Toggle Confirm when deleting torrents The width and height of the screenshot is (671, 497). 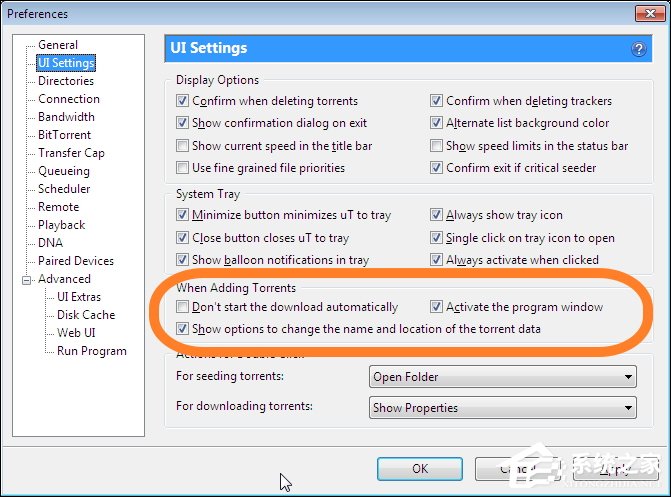point(182,101)
